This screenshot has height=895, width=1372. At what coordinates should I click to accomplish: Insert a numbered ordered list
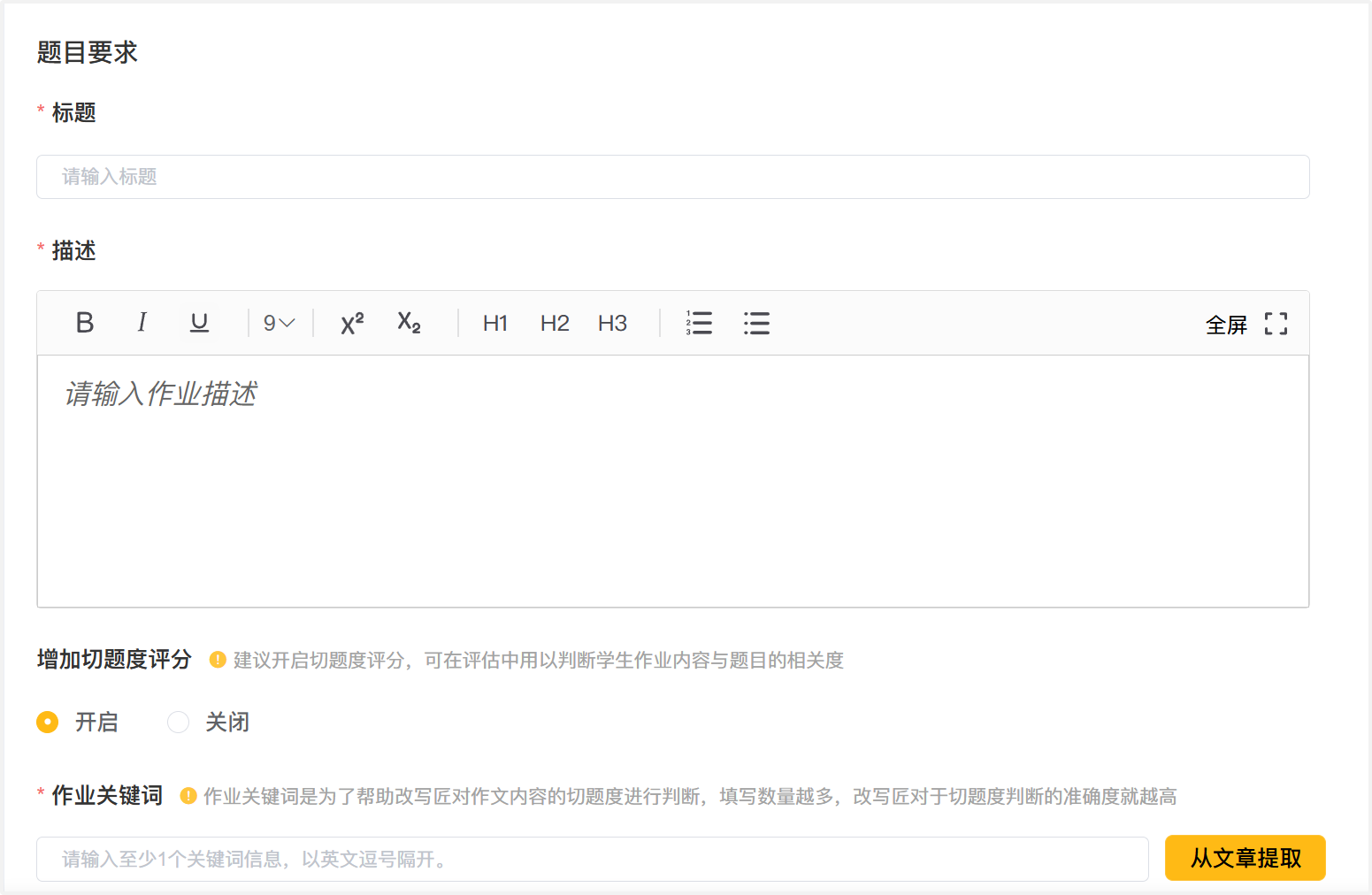[x=699, y=323]
